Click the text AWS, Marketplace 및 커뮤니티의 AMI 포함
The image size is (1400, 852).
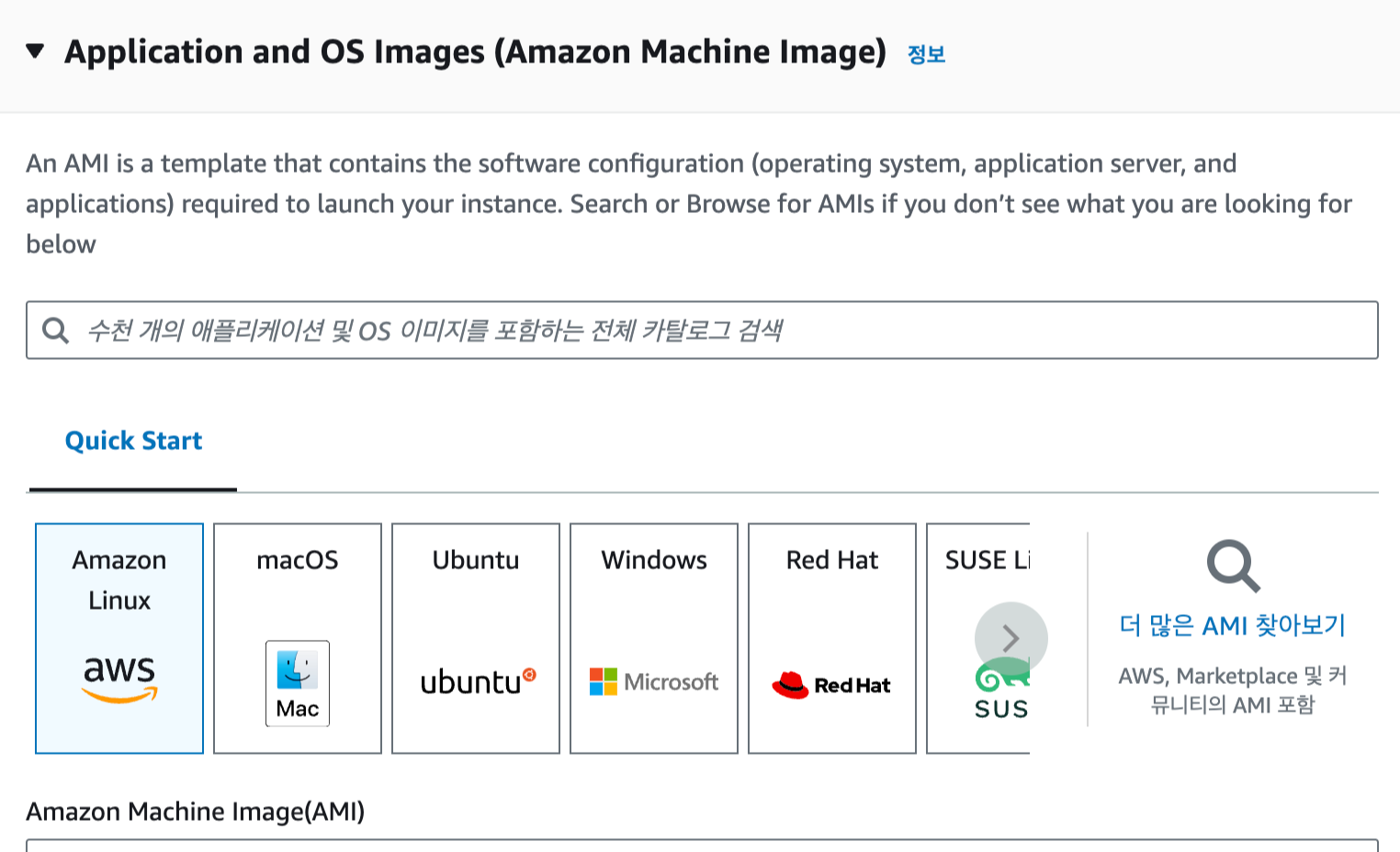pos(1232,689)
